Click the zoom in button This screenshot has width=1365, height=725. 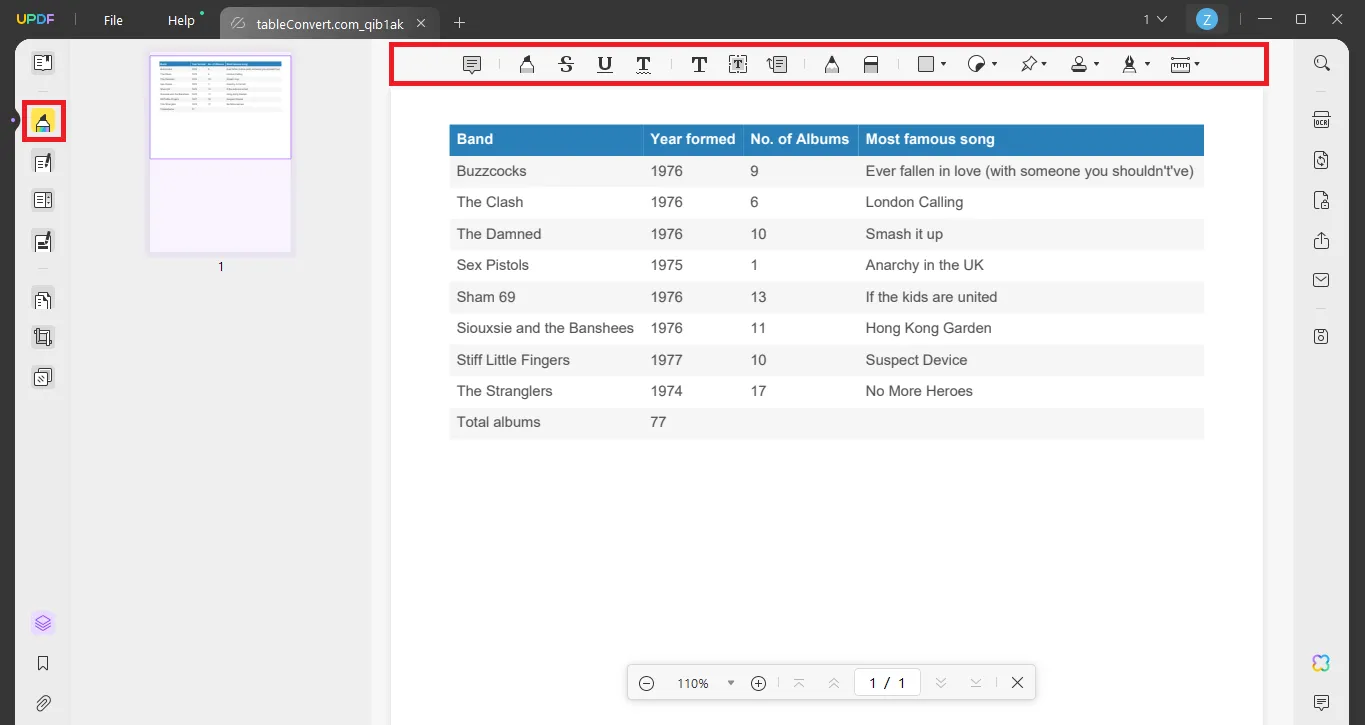coord(758,682)
